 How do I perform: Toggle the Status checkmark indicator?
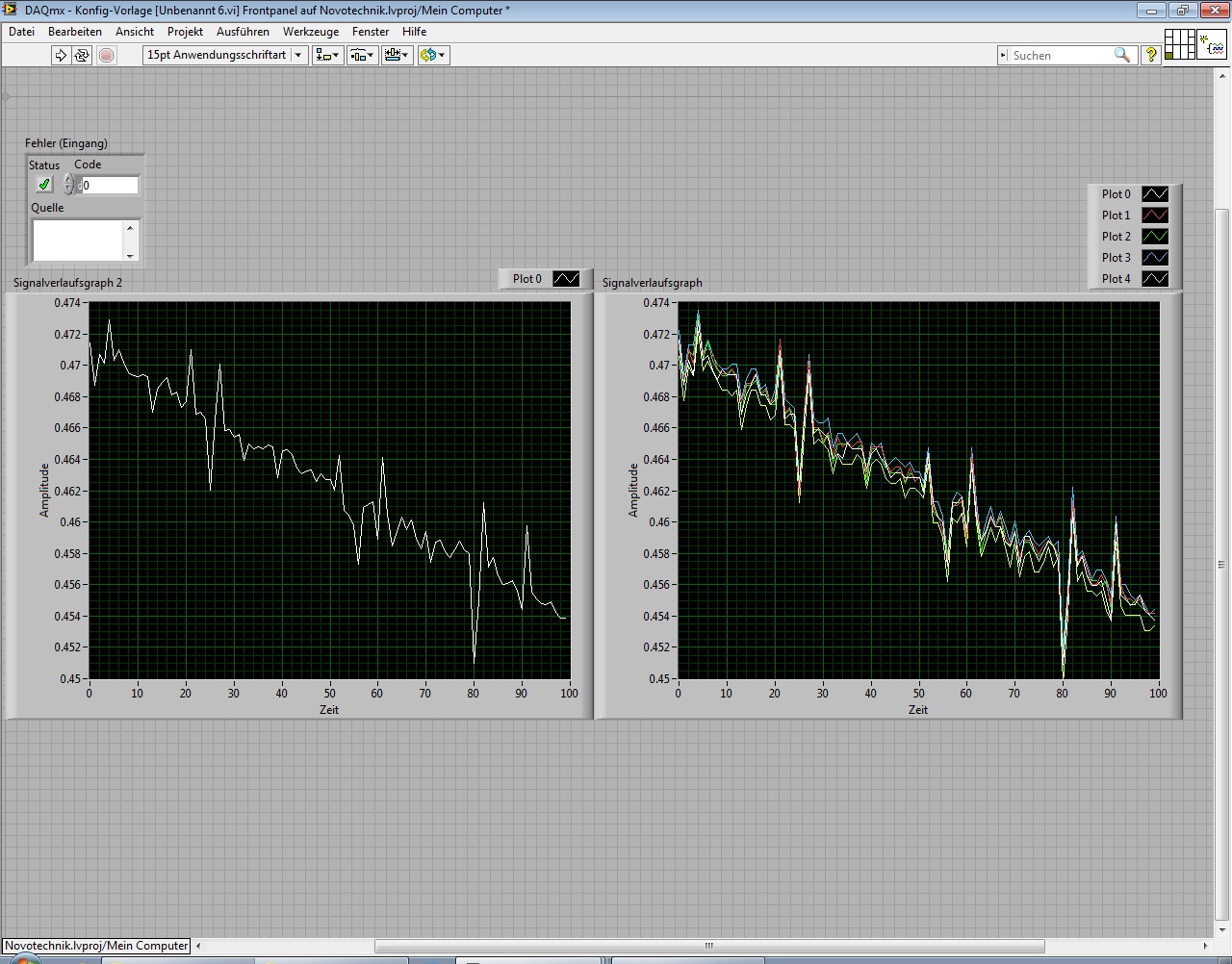(44, 184)
